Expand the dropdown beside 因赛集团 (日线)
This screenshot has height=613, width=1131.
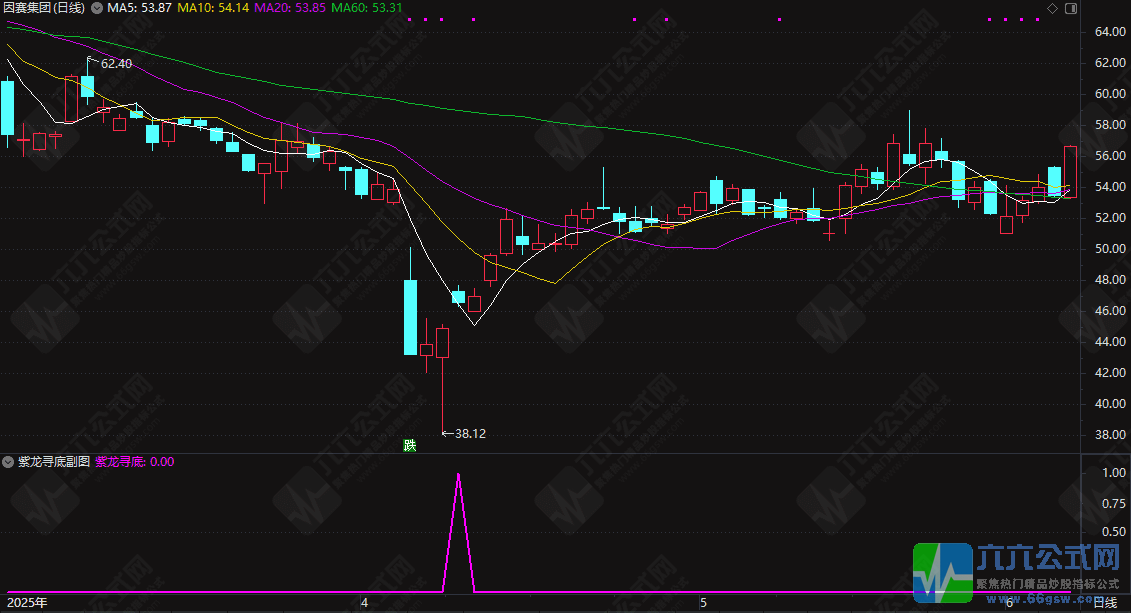point(96,8)
